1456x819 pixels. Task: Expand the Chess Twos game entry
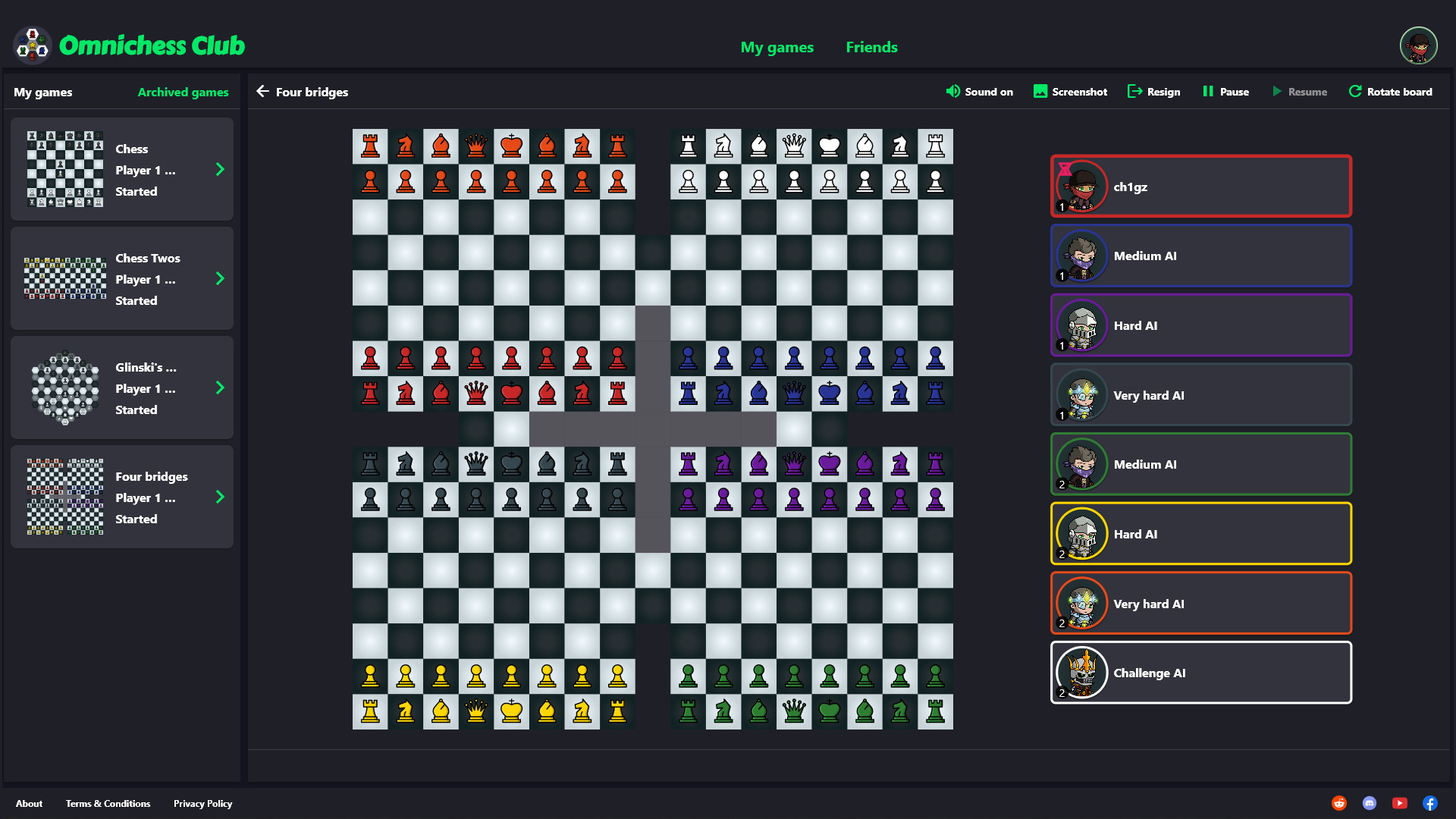[220, 279]
